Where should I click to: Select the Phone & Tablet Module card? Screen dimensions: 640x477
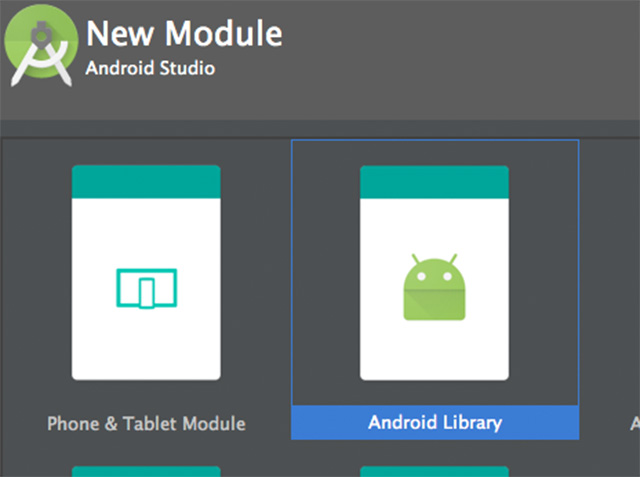146,272
